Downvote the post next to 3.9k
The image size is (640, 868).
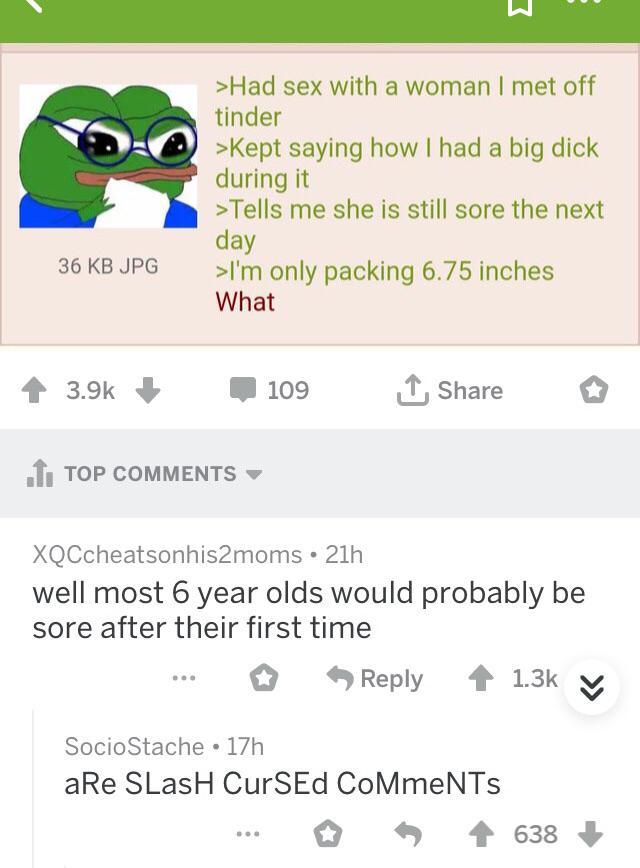click(x=148, y=390)
